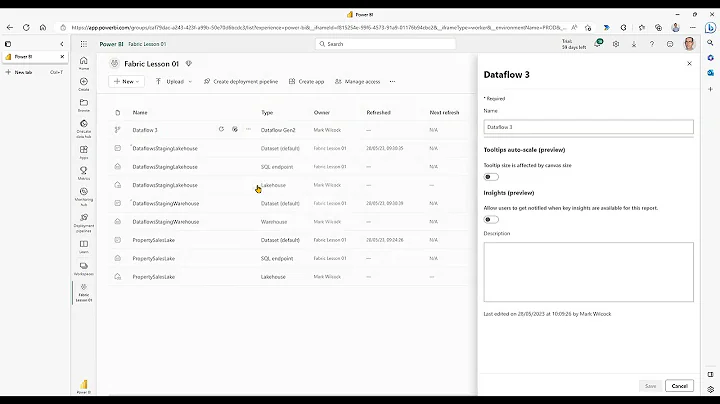Viewport: 720px width, 404px height.
Task: Click the Dataflow 3 Name input field
Action: (588, 127)
